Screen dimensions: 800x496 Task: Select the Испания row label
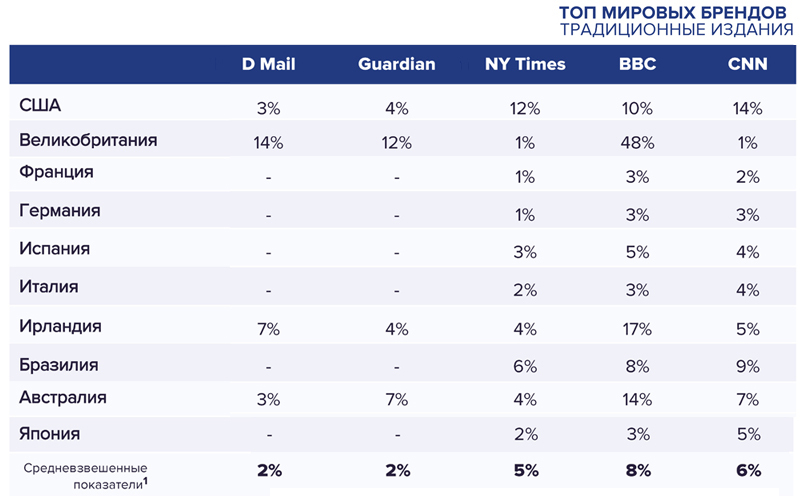click(54, 249)
